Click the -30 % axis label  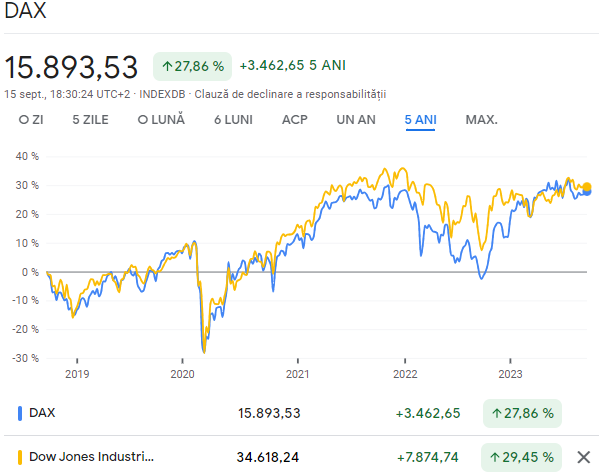(x=25, y=358)
